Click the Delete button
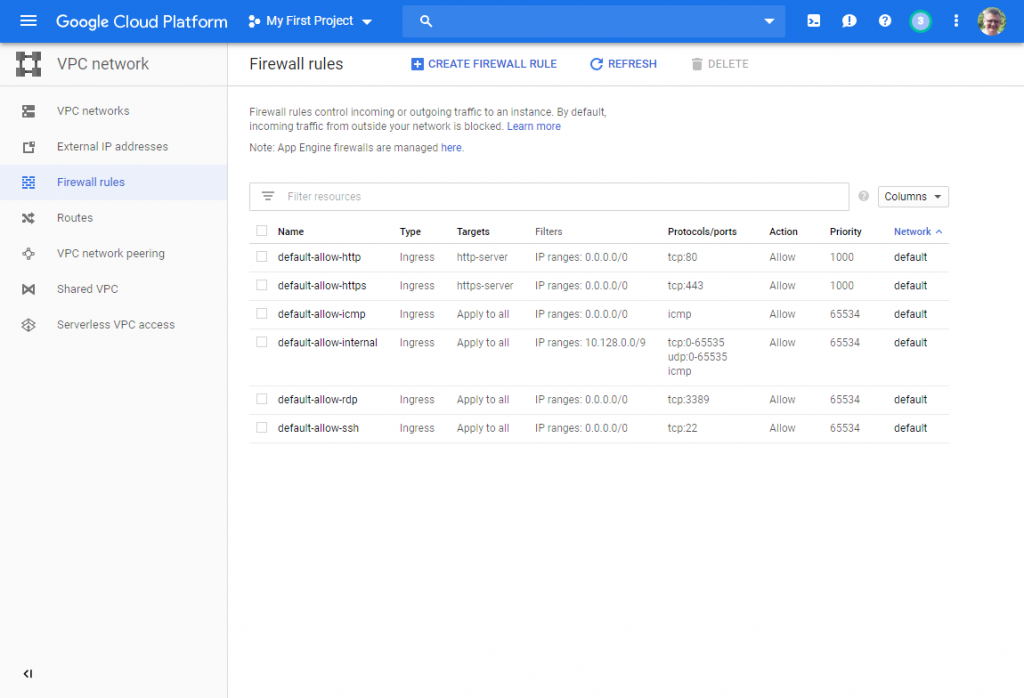The width and height of the screenshot is (1024, 698). click(x=720, y=64)
